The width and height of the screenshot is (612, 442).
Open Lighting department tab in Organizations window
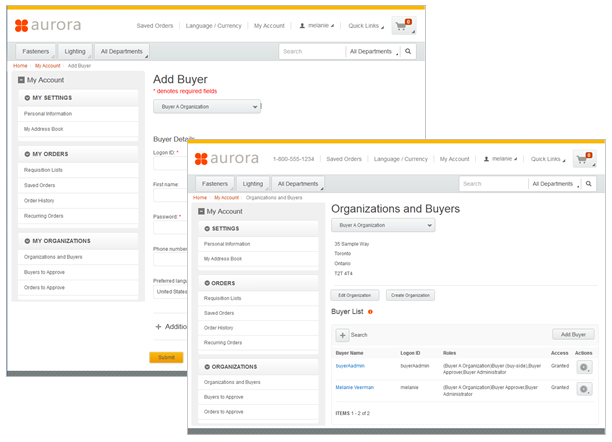[x=253, y=184]
